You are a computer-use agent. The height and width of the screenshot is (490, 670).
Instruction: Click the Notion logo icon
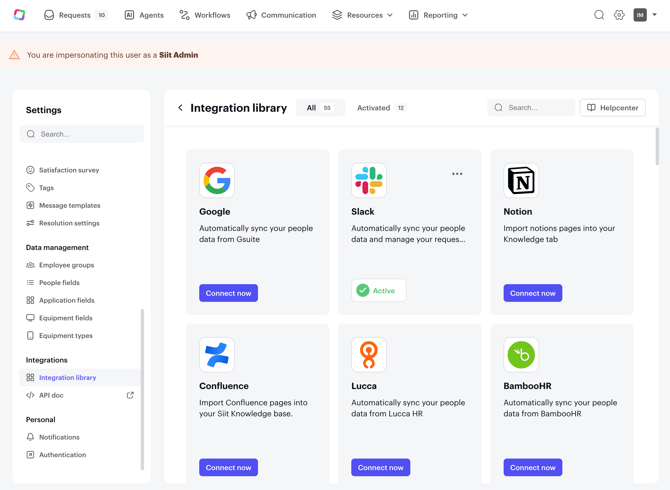point(521,180)
